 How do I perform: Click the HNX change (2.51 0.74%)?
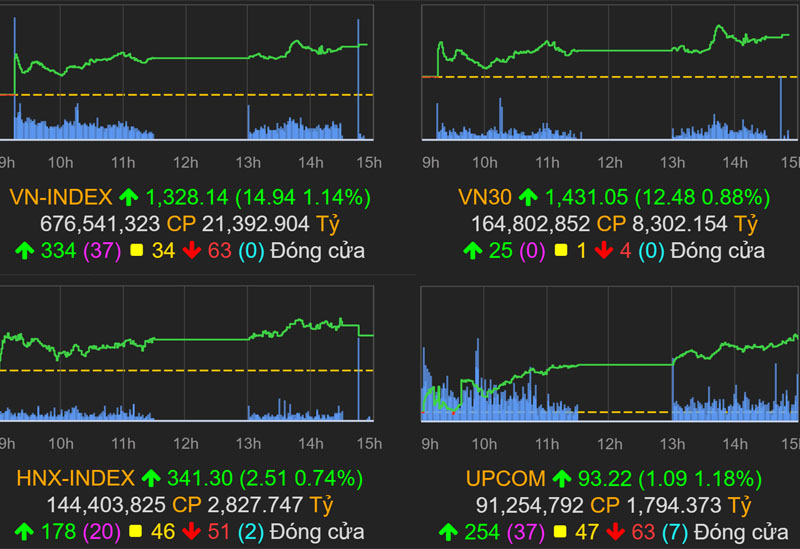click(302, 479)
